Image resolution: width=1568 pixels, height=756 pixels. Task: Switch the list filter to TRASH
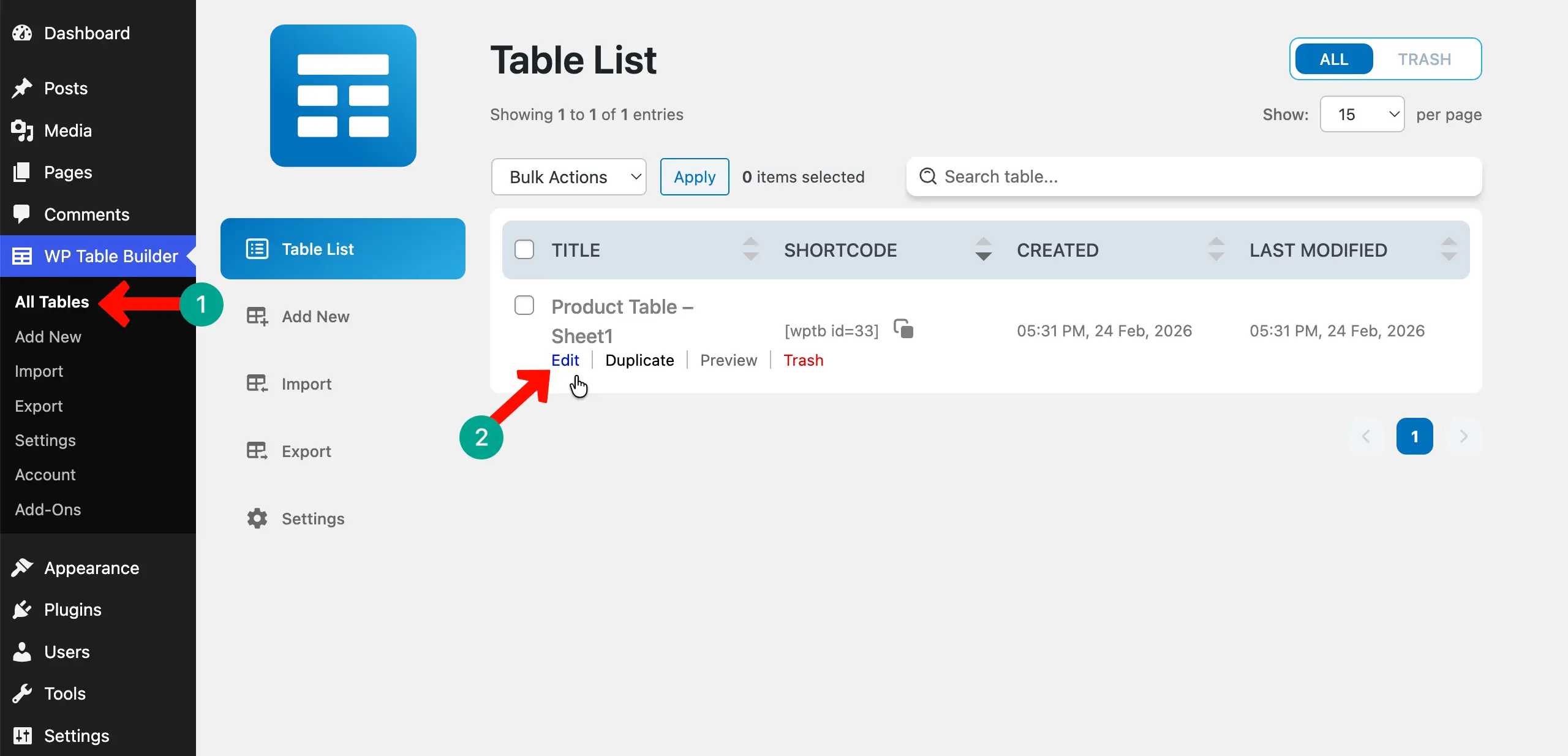coord(1424,59)
